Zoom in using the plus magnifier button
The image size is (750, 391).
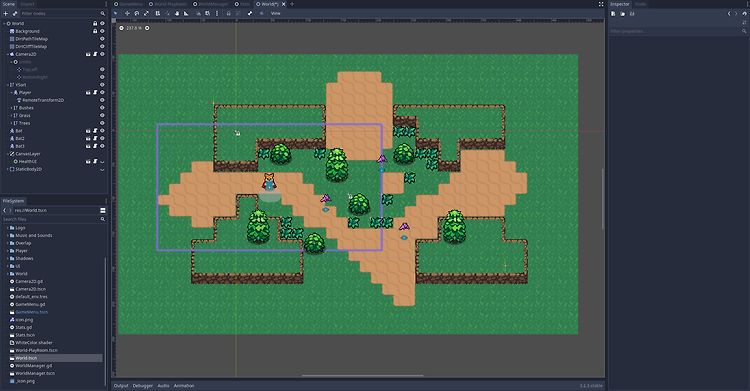coord(147,28)
